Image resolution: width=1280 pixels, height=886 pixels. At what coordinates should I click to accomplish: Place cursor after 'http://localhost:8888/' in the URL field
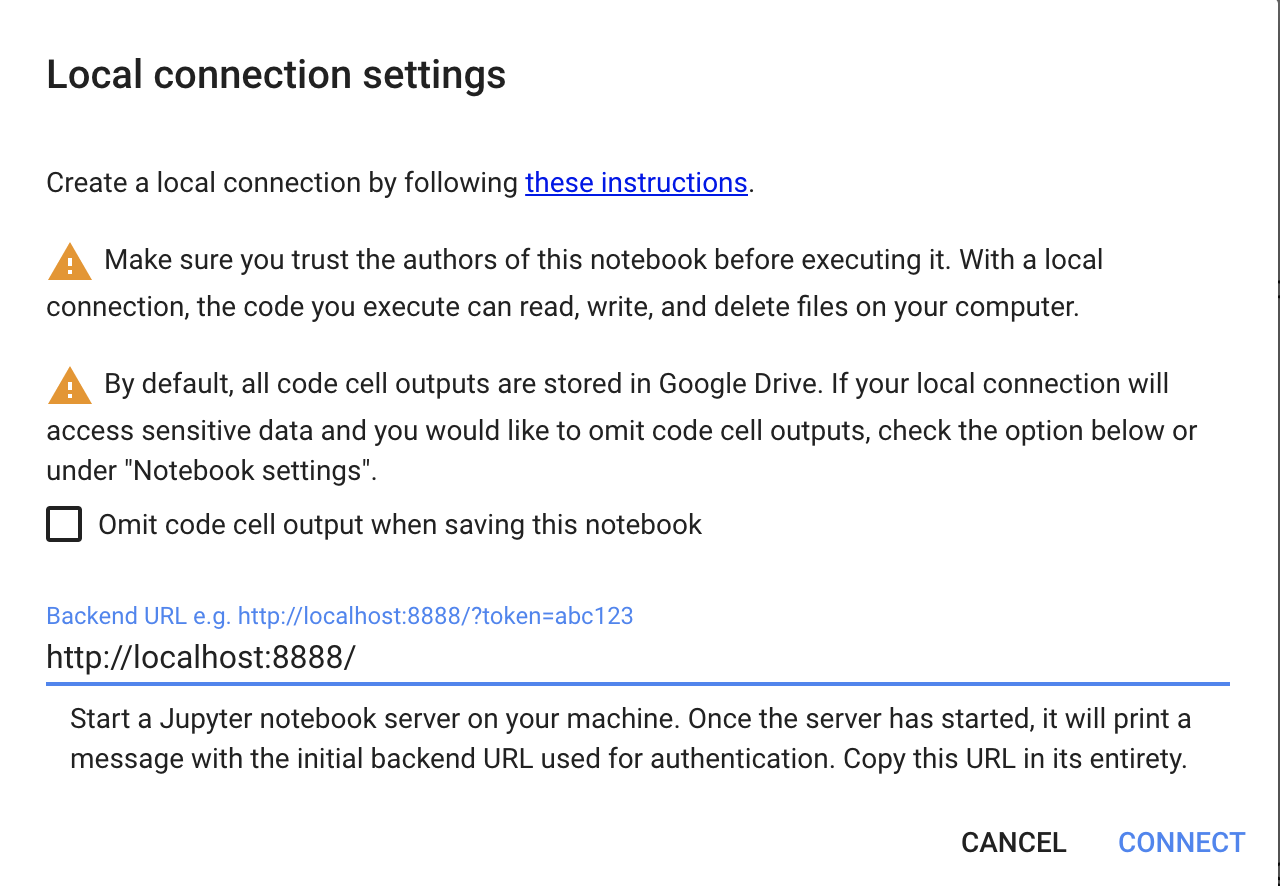[358, 657]
